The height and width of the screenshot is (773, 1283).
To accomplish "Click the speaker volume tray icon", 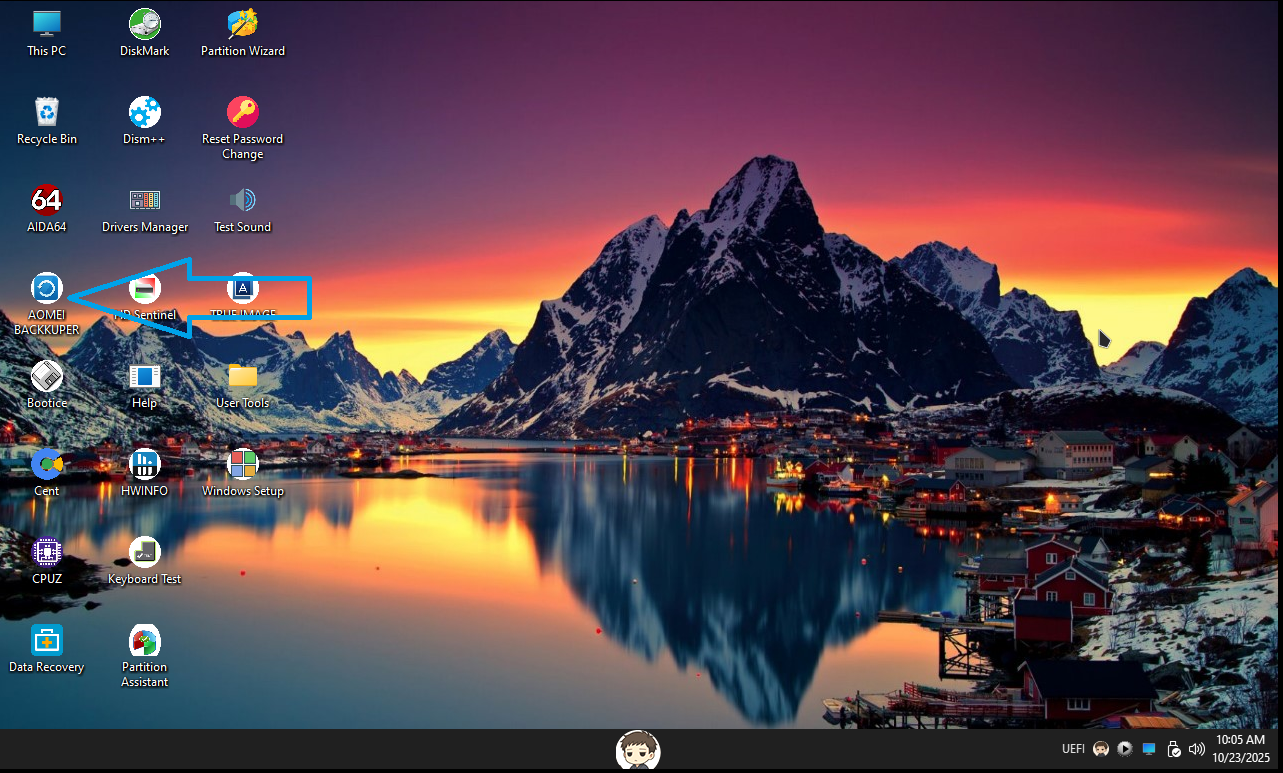I will tap(1197, 749).
